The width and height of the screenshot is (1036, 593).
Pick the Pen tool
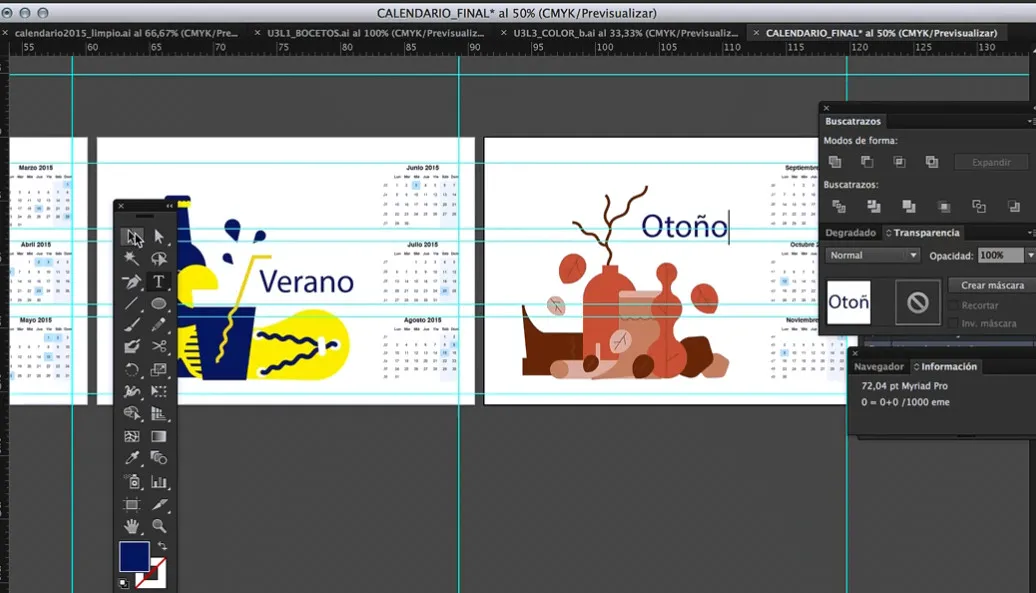(x=131, y=282)
